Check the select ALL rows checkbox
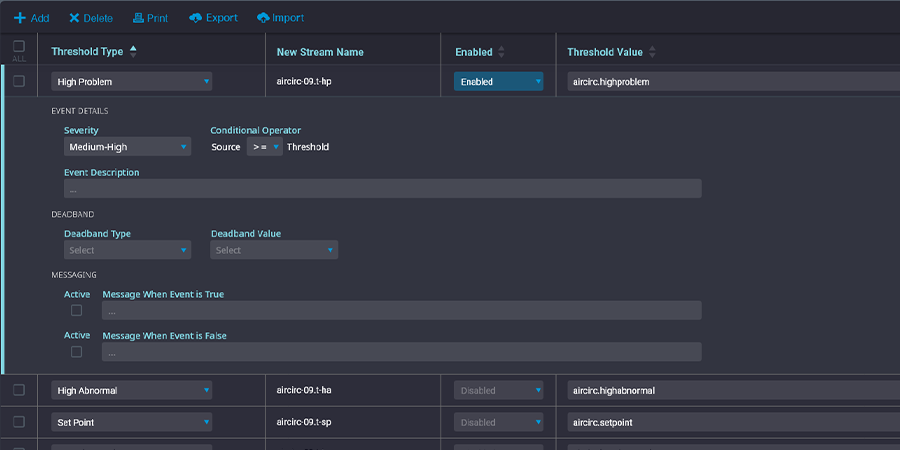The width and height of the screenshot is (900, 450). [x=19, y=46]
